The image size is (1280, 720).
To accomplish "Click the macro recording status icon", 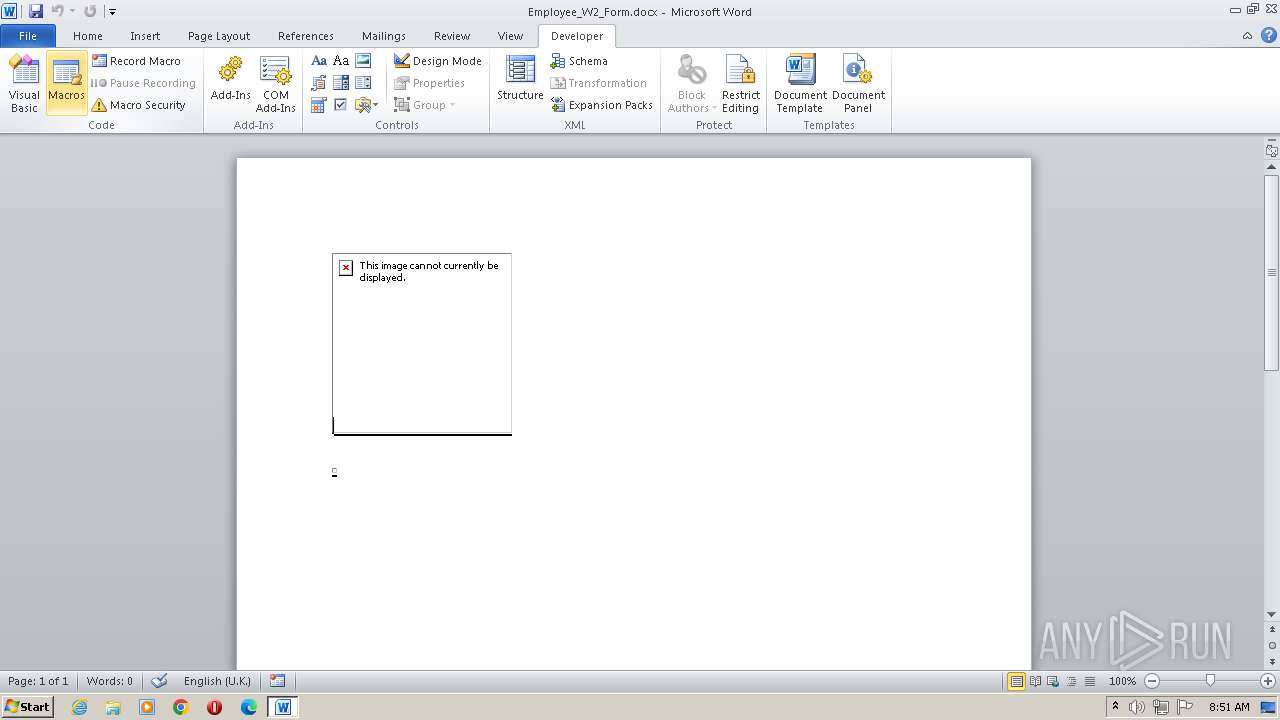I will click(277, 681).
